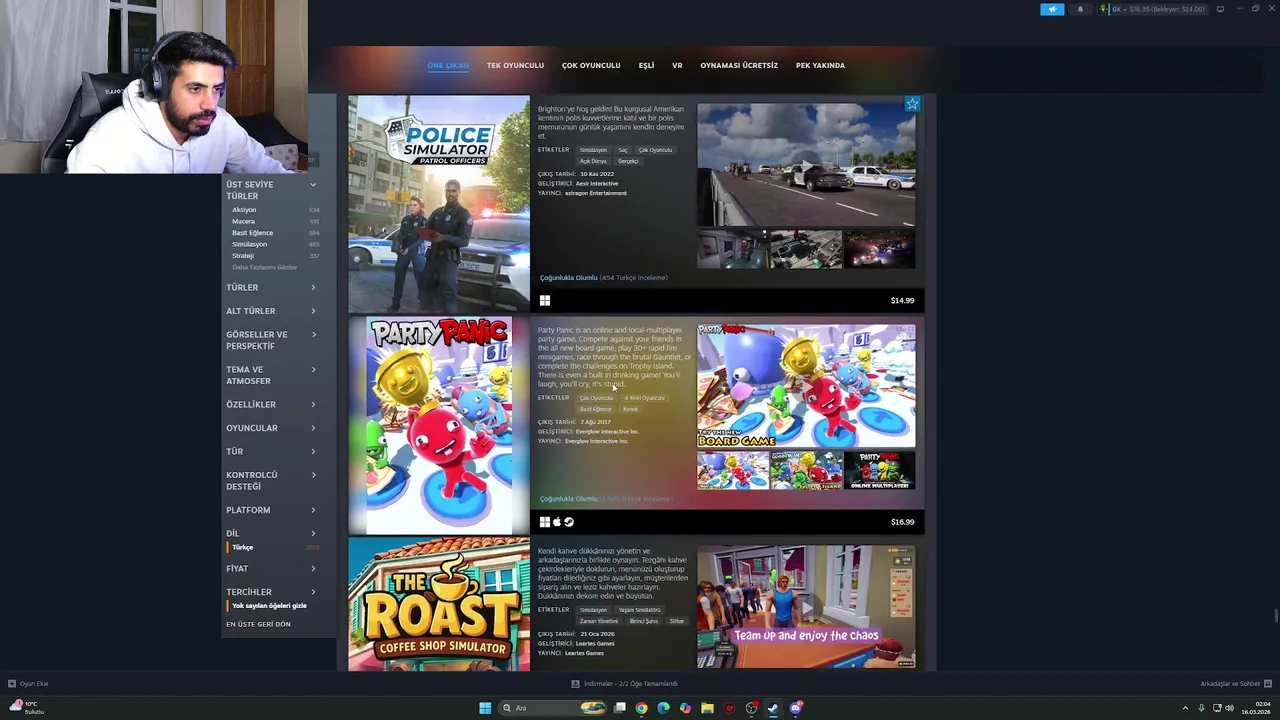Expand TEMA VE ATMOSFER section
Screen dimensions: 1280x720
pyautogui.click(x=271, y=375)
